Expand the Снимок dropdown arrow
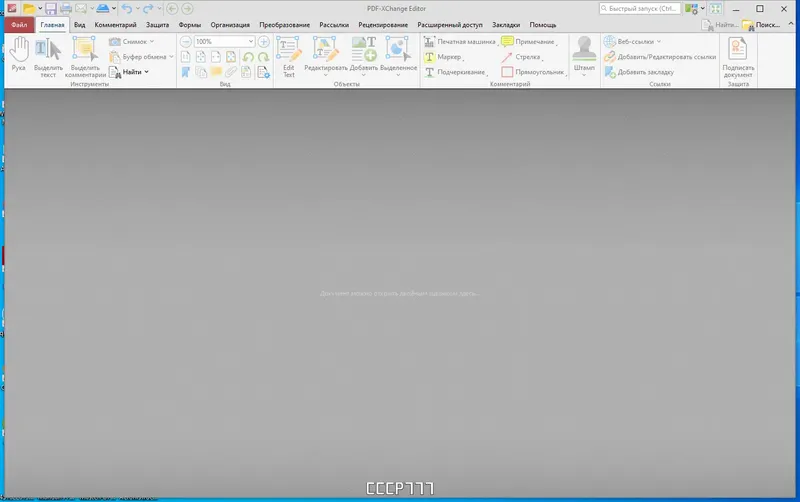The width and height of the screenshot is (800, 502). [152, 41]
